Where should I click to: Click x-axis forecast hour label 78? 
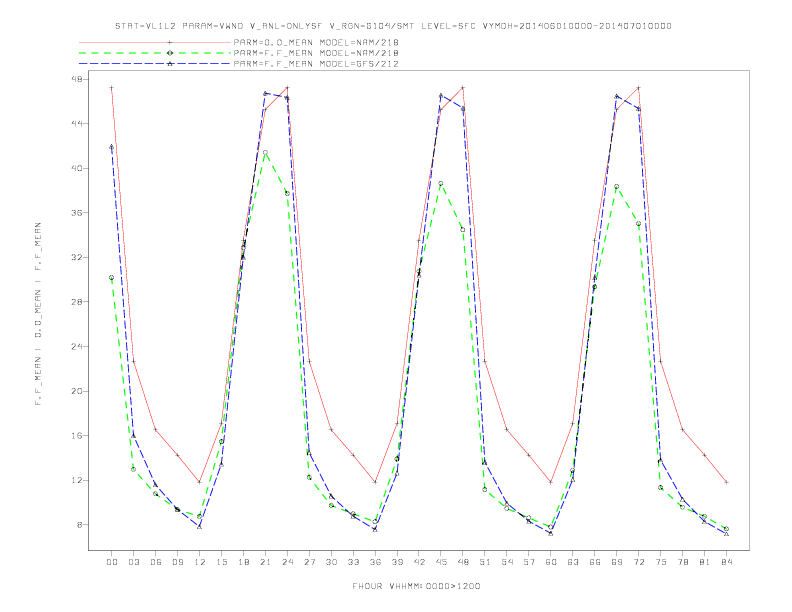pyautogui.click(x=682, y=562)
